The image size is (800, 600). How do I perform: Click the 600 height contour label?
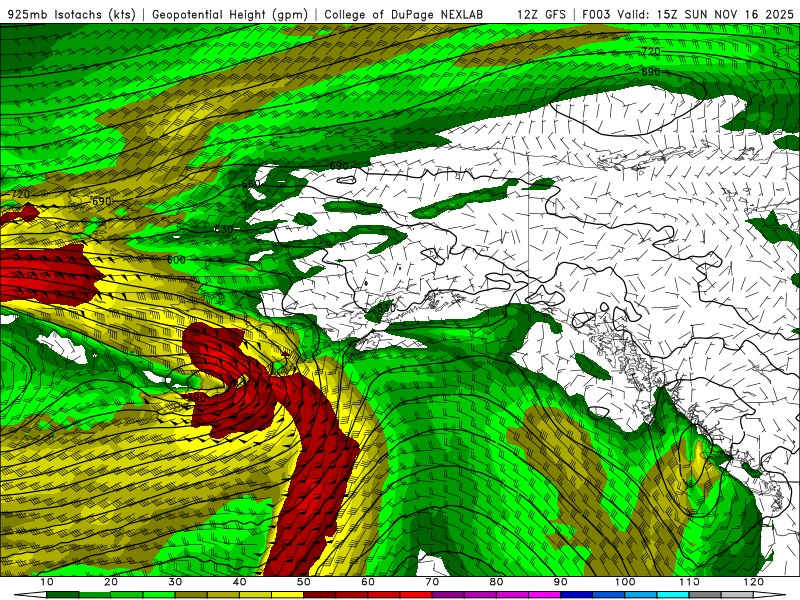tap(177, 260)
